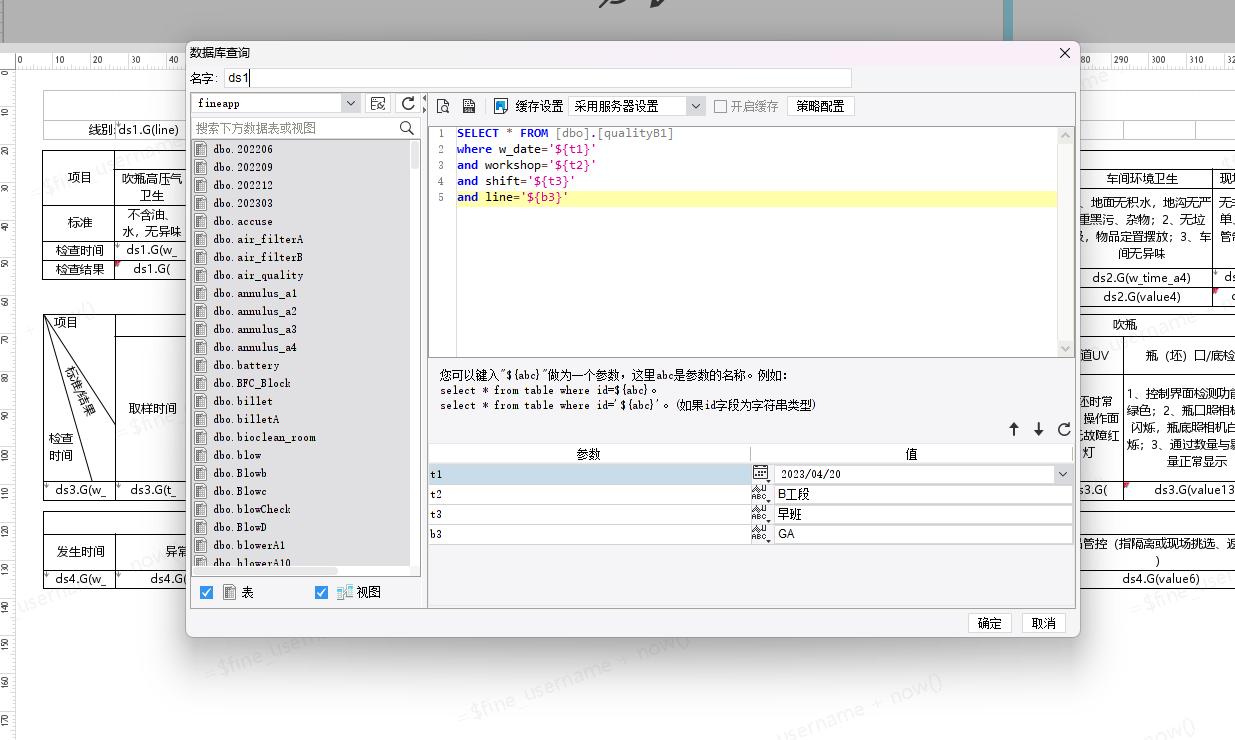Viewport: 1235px width, 740px height.
Task: Click SQL editor scroll-down arrow
Action: point(1066,348)
